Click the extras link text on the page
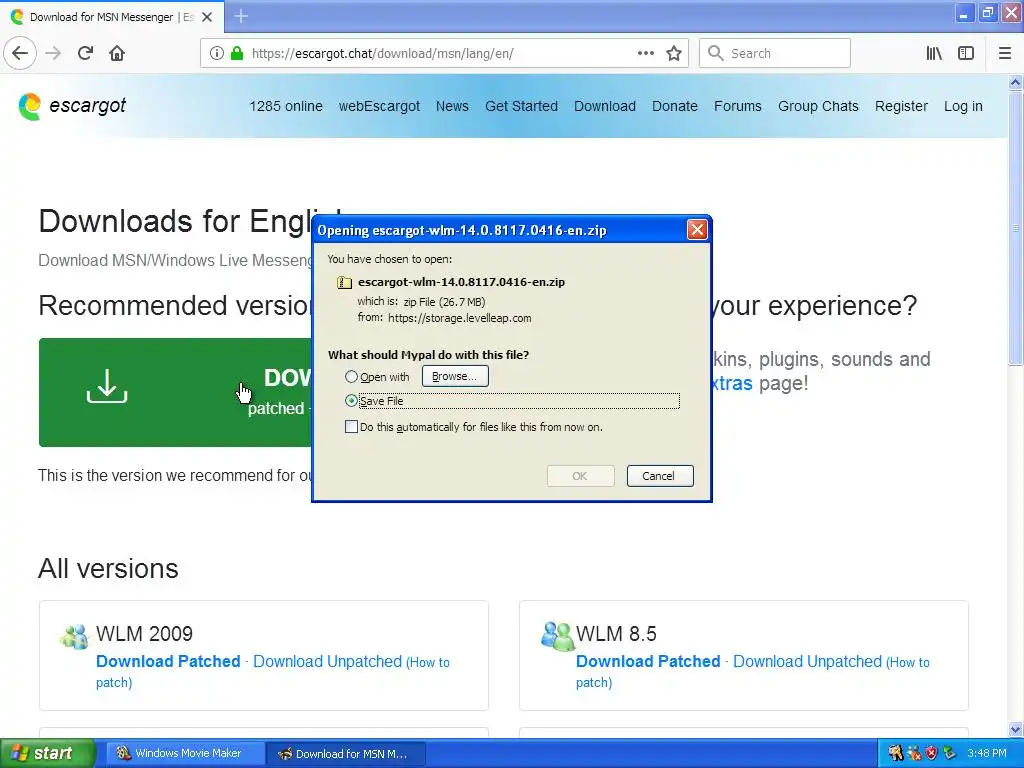 (732, 383)
